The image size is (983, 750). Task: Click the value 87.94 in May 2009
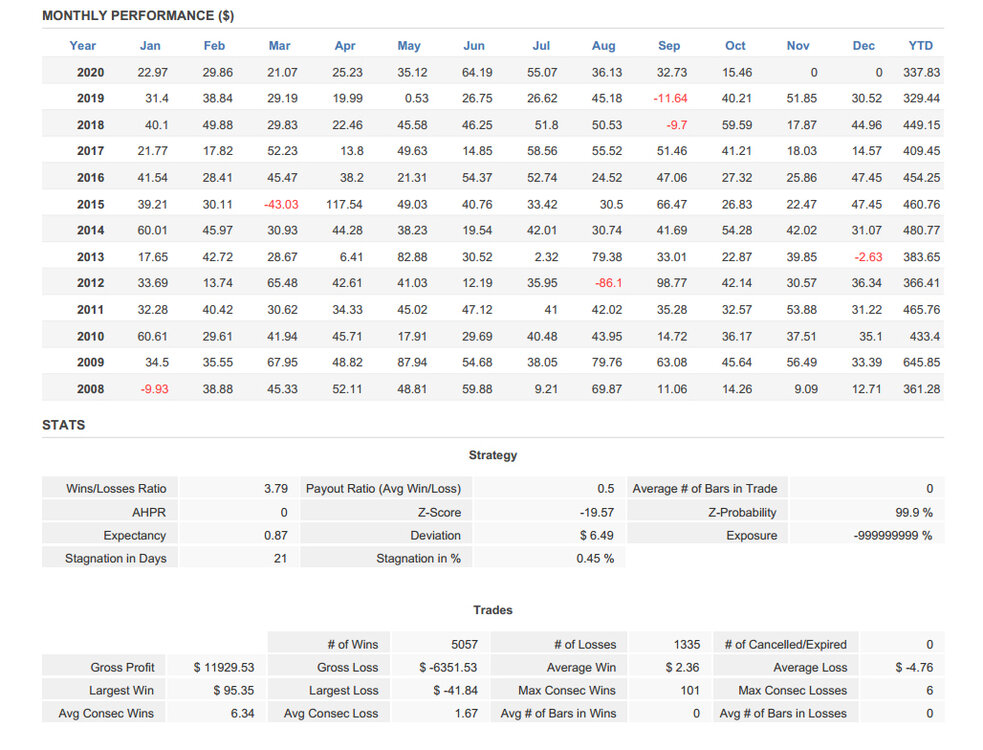412,362
